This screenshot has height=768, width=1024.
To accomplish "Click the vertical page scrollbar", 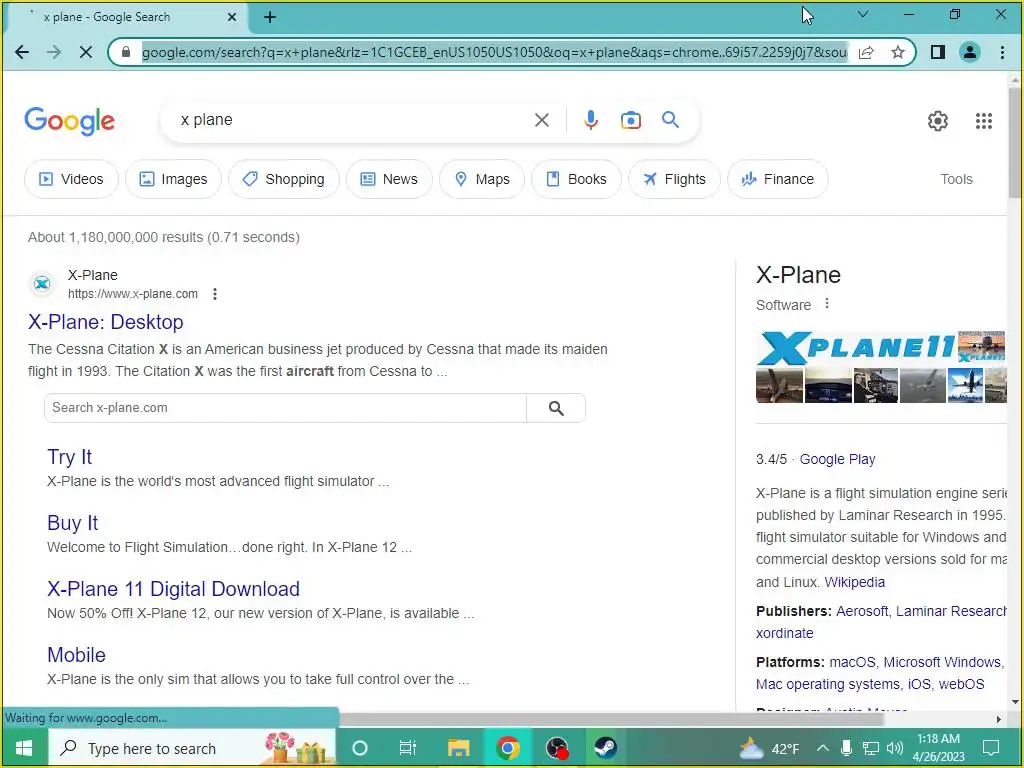I will [x=1015, y=142].
